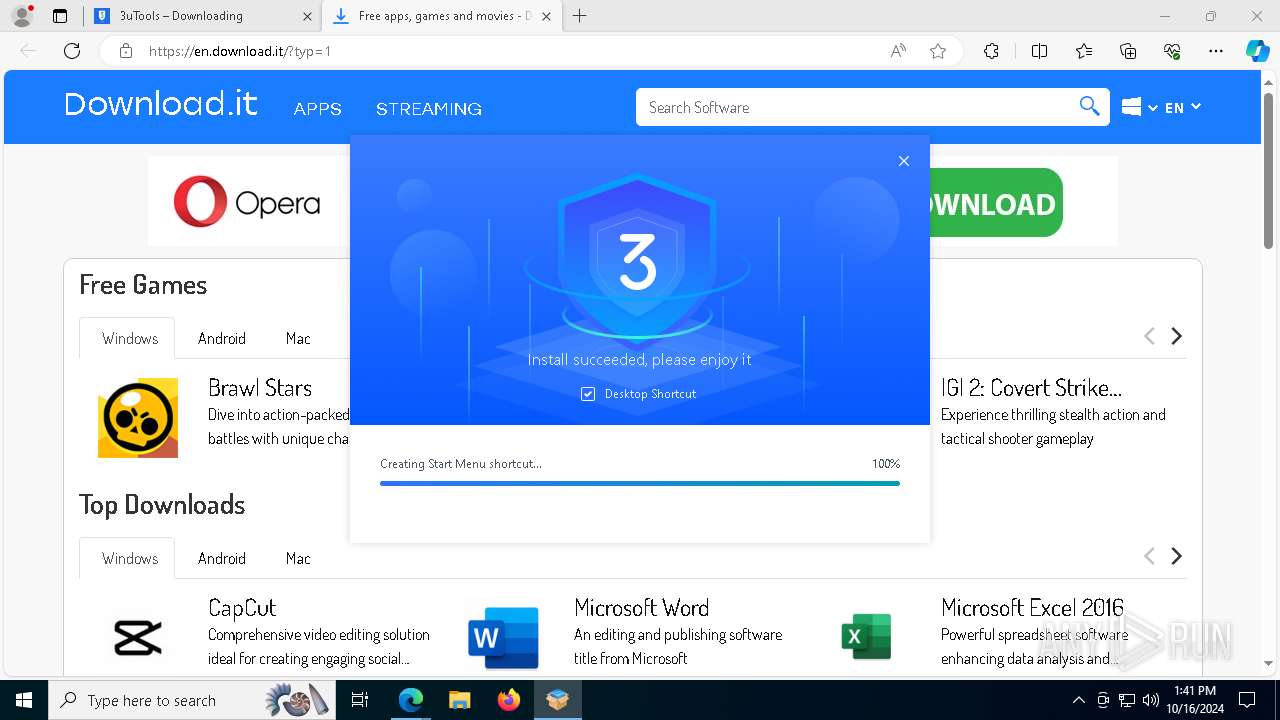Show next Top Downloads arrow
Image resolution: width=1280 pixels, height=720 pixels.
(x=1177, y=556)
